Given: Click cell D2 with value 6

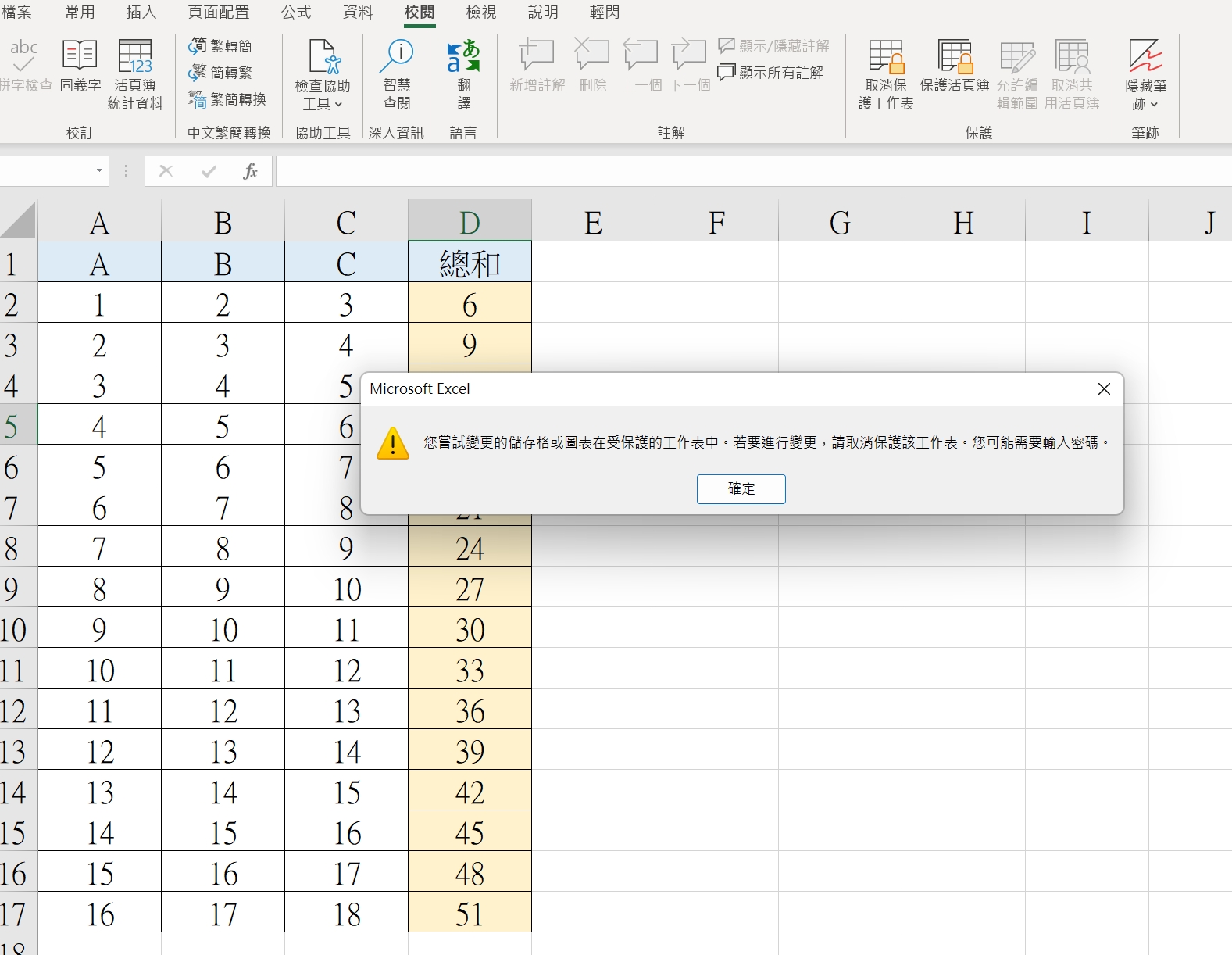Looking at the screenshot, I should 470,304.
